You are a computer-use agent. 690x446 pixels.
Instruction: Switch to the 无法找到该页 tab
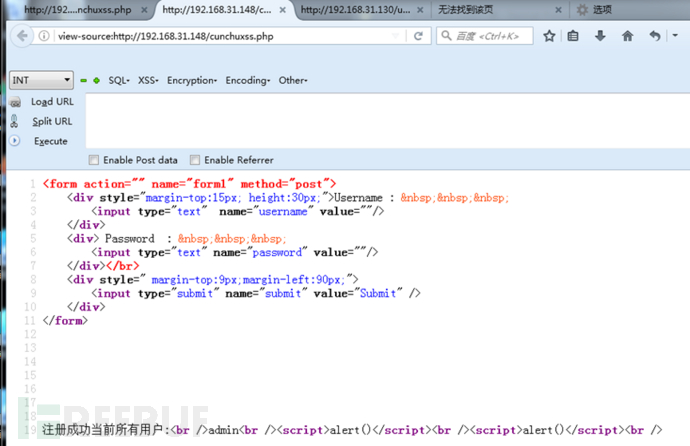pos(466,10)
